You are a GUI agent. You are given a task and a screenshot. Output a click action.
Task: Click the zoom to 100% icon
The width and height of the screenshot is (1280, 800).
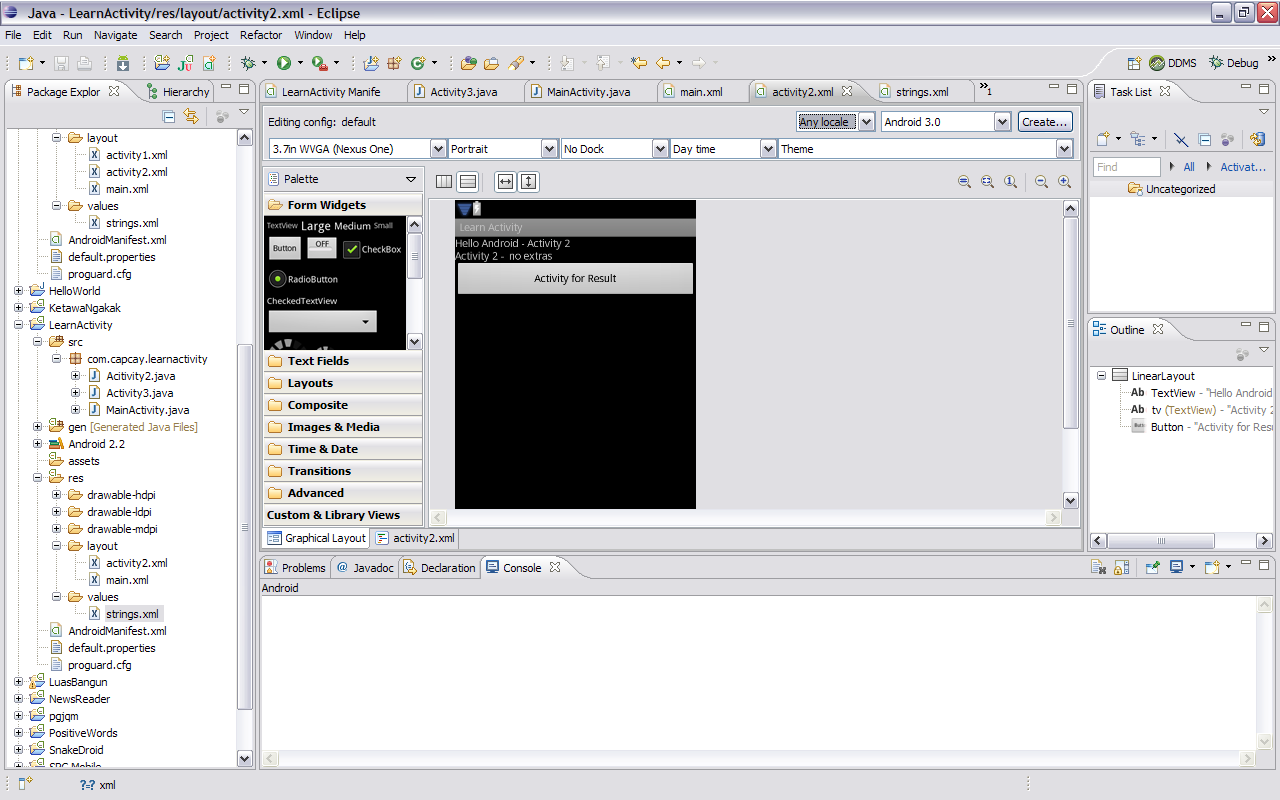click(1011, 182)
